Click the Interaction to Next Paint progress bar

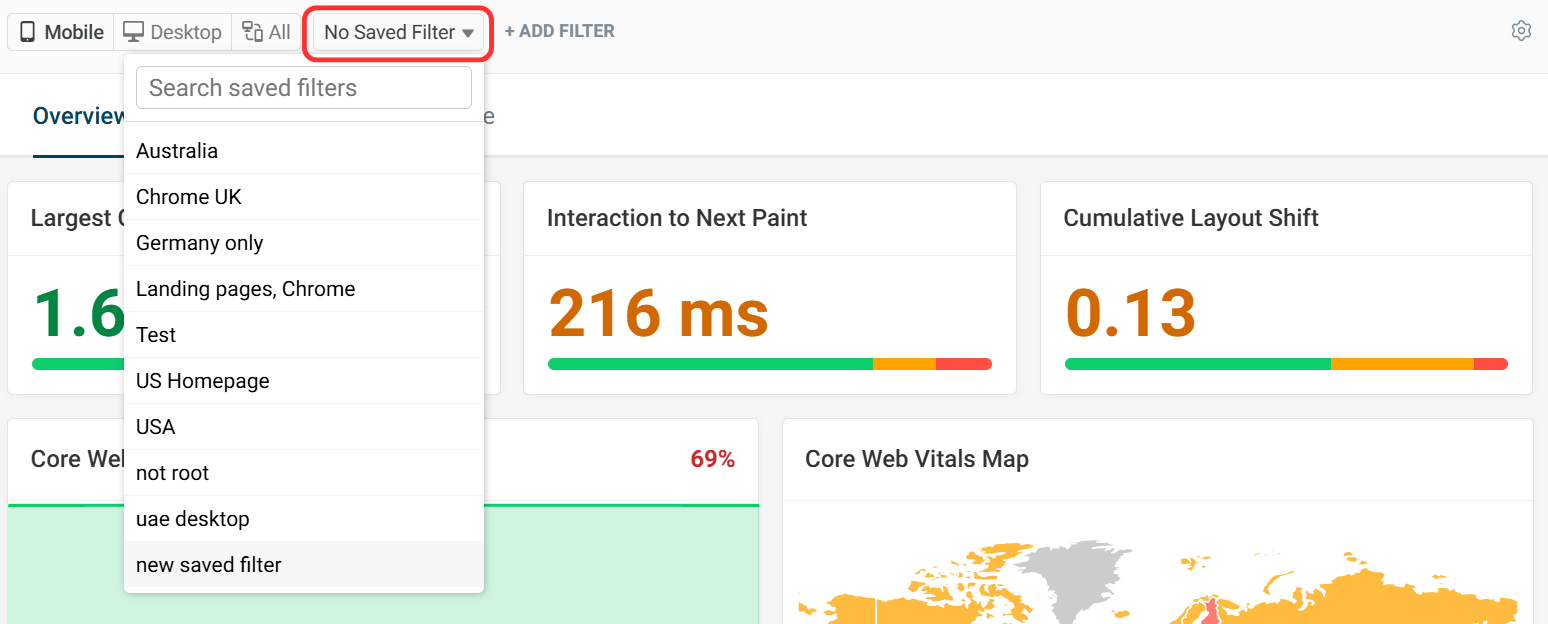(x=769, y=364)
